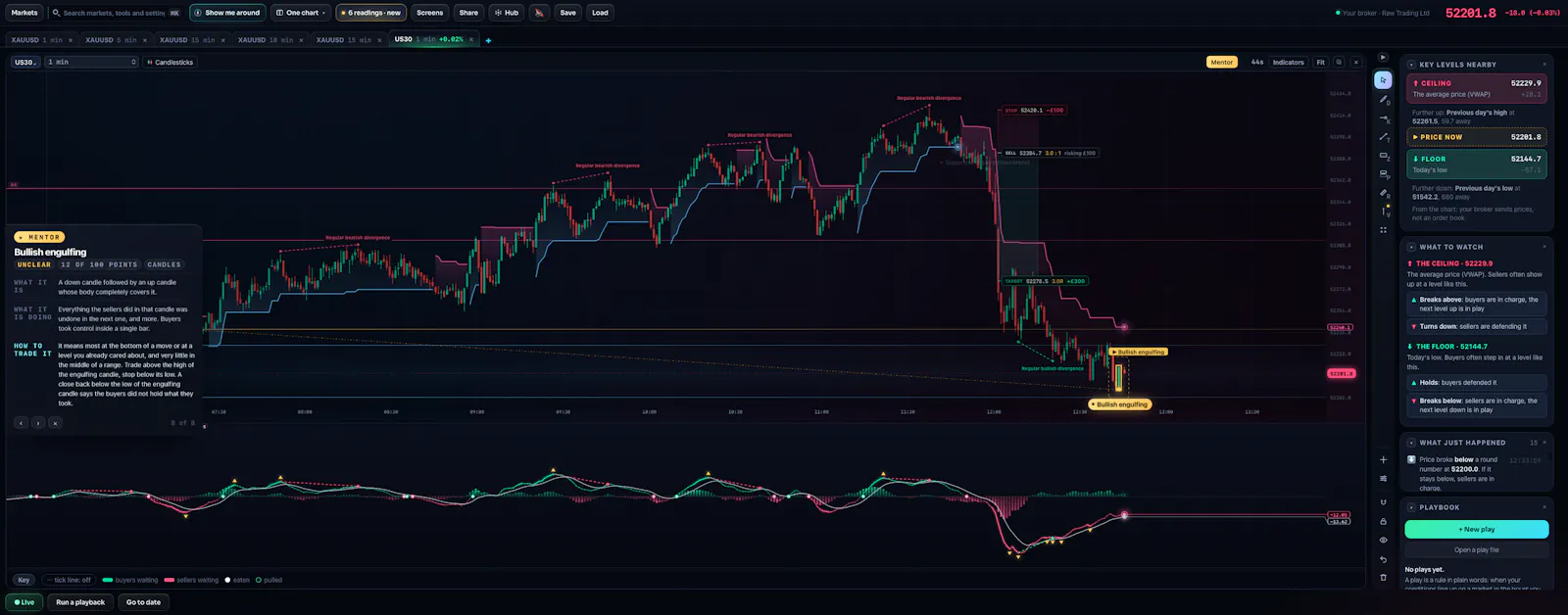Open the US30 symbol dropdown
Screen dimensions: 1568x615
point(25,62)
